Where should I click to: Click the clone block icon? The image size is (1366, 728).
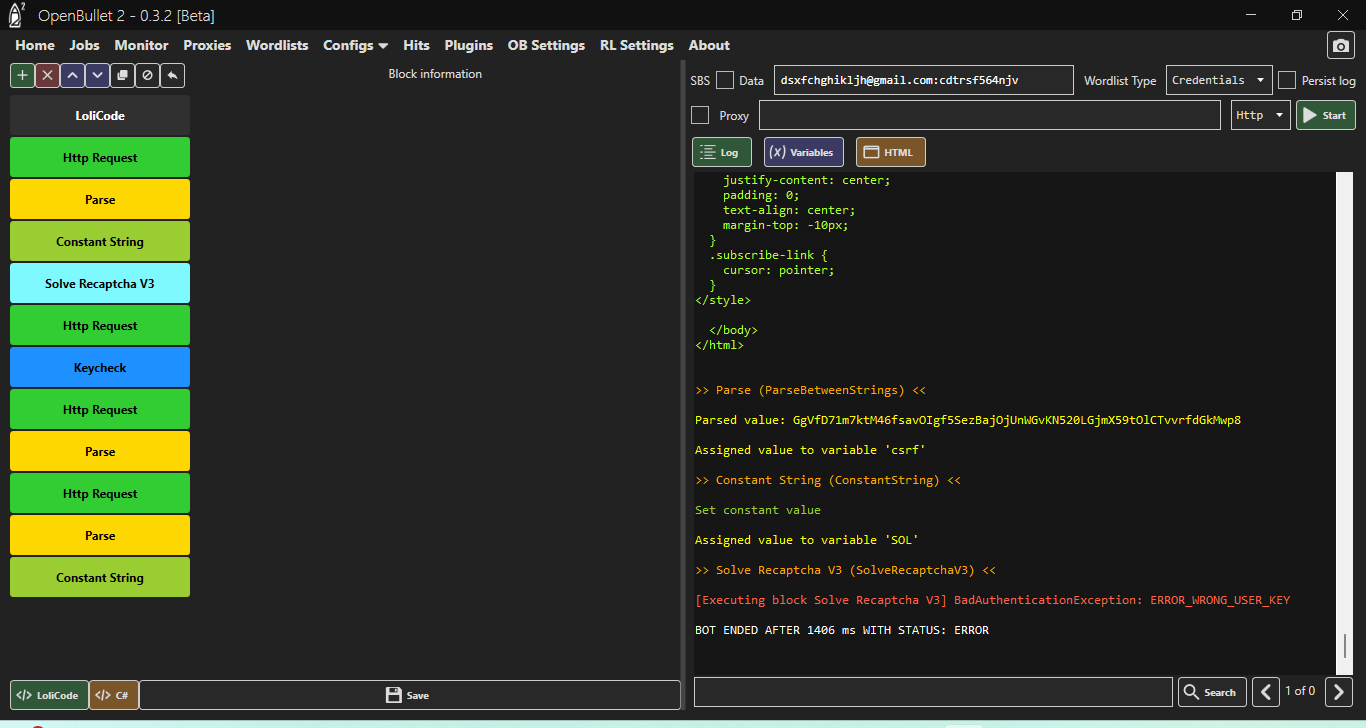click(122, 75)
